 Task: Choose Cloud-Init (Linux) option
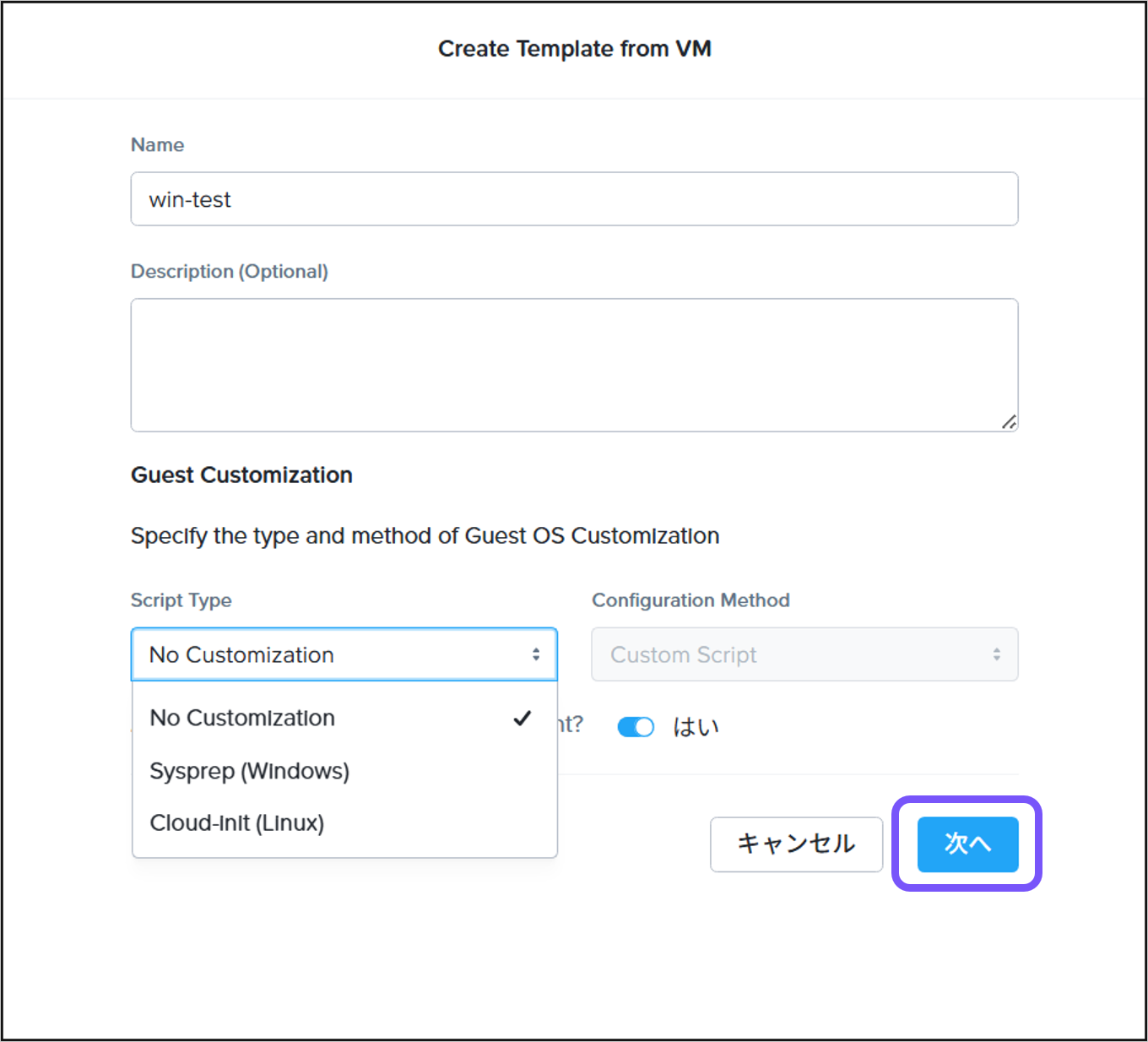click(x=237, y=823)
